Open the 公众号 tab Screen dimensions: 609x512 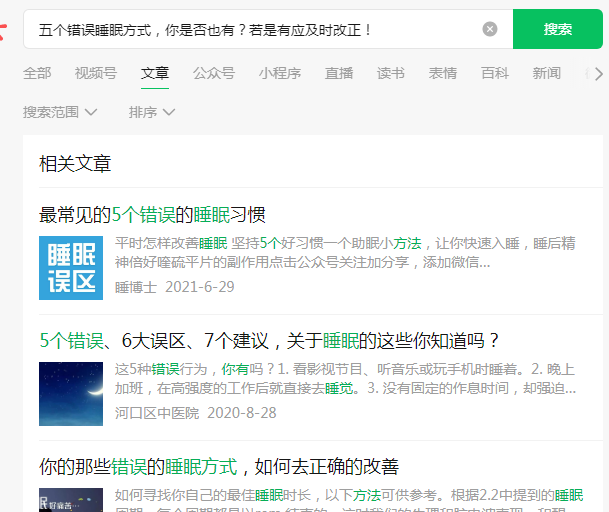214,73
